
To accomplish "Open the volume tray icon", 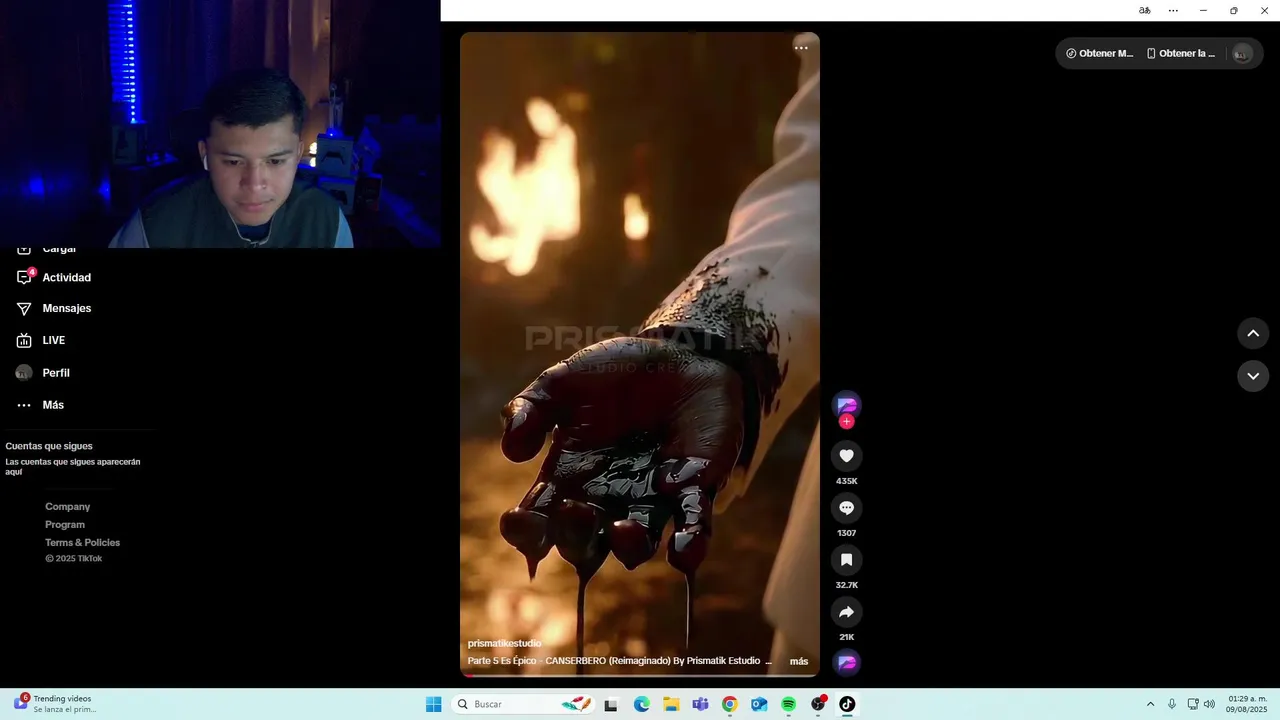I will (x=1209, y=704).
